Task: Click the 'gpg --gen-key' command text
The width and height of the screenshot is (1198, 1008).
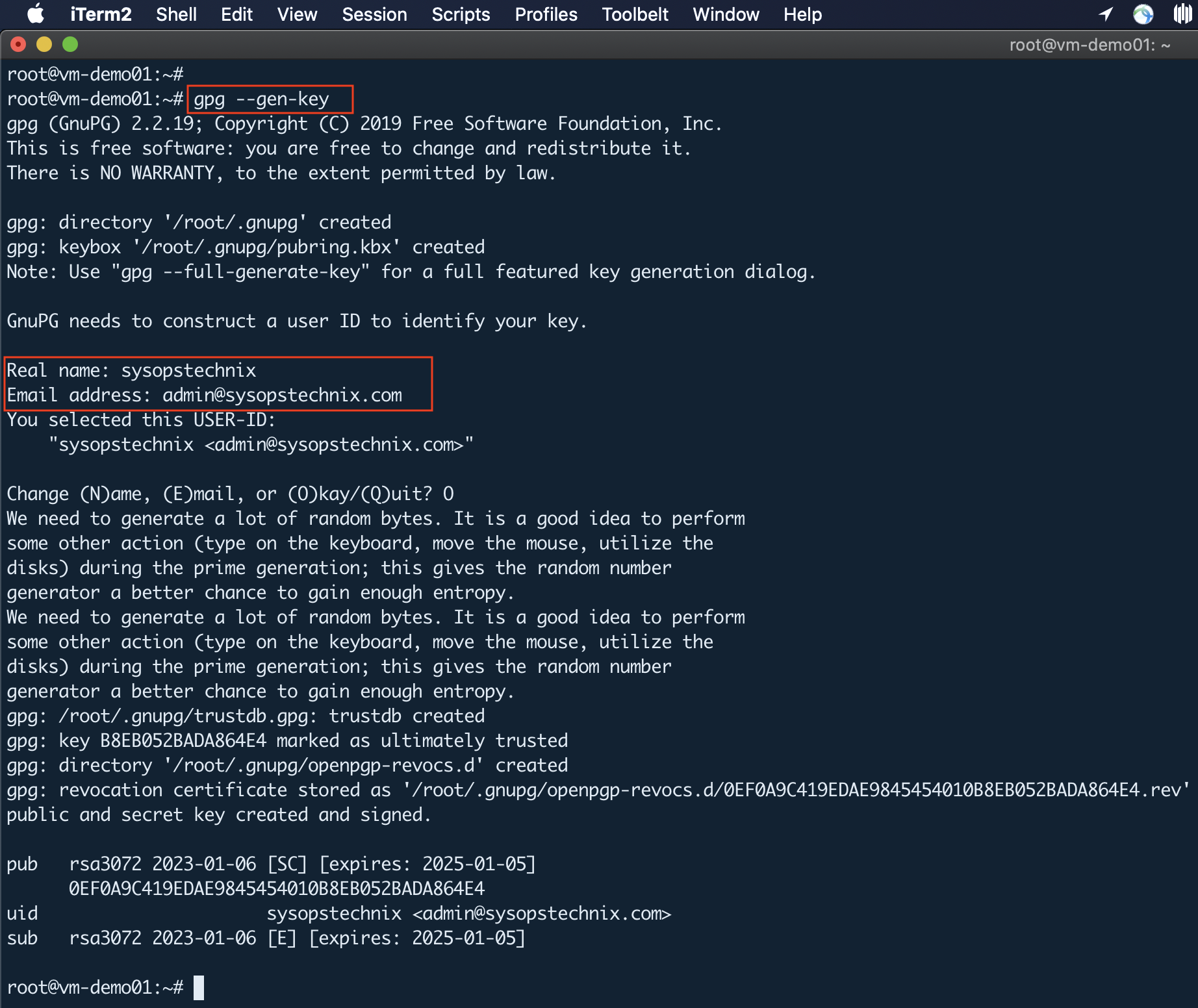Action: pyautogui.click(x=261, y=99)
